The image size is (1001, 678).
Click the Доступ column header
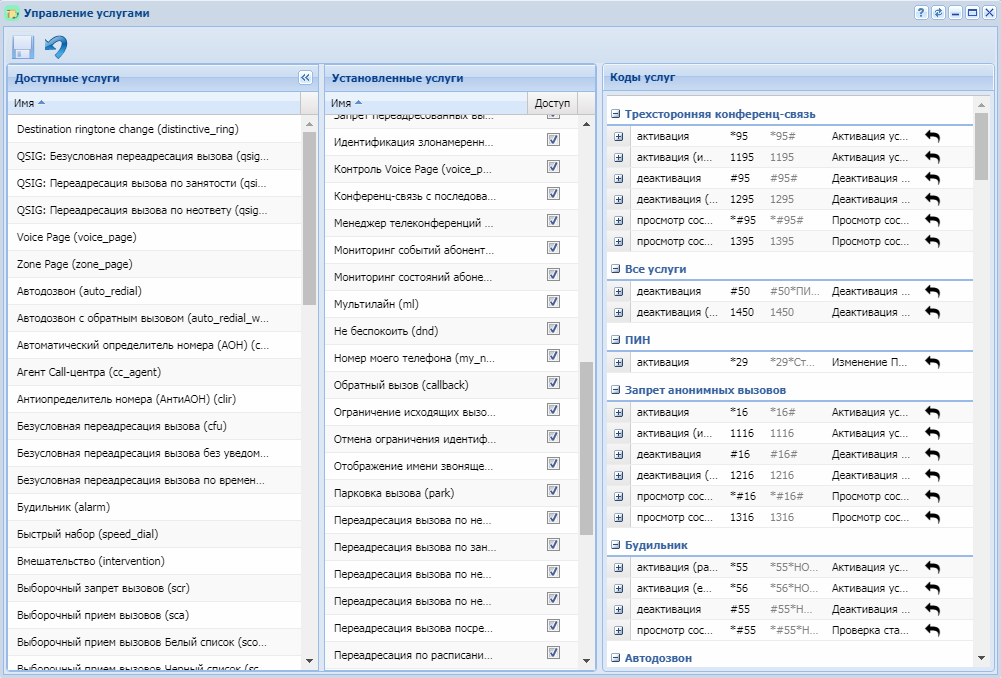pyautogui.click(x=552, y=103)
